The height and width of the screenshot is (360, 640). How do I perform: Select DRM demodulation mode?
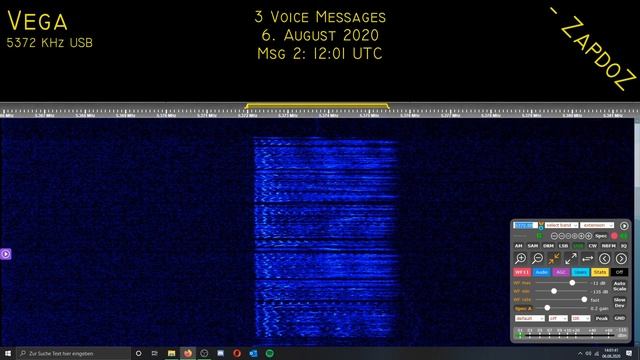548,246
